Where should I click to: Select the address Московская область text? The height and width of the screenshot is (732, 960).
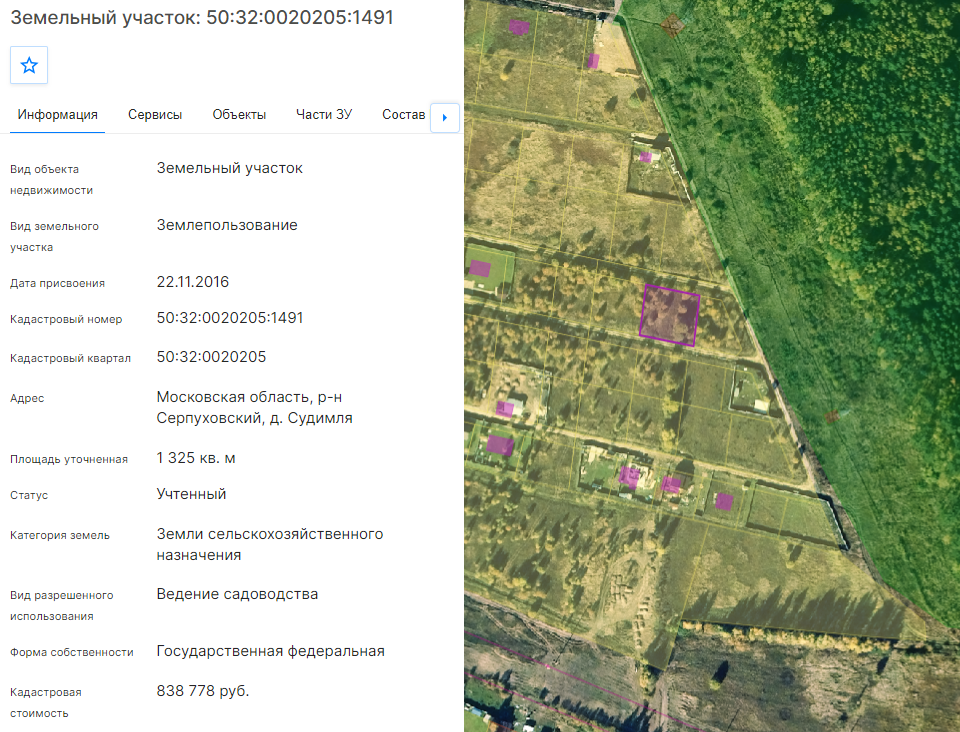(255, 408)
